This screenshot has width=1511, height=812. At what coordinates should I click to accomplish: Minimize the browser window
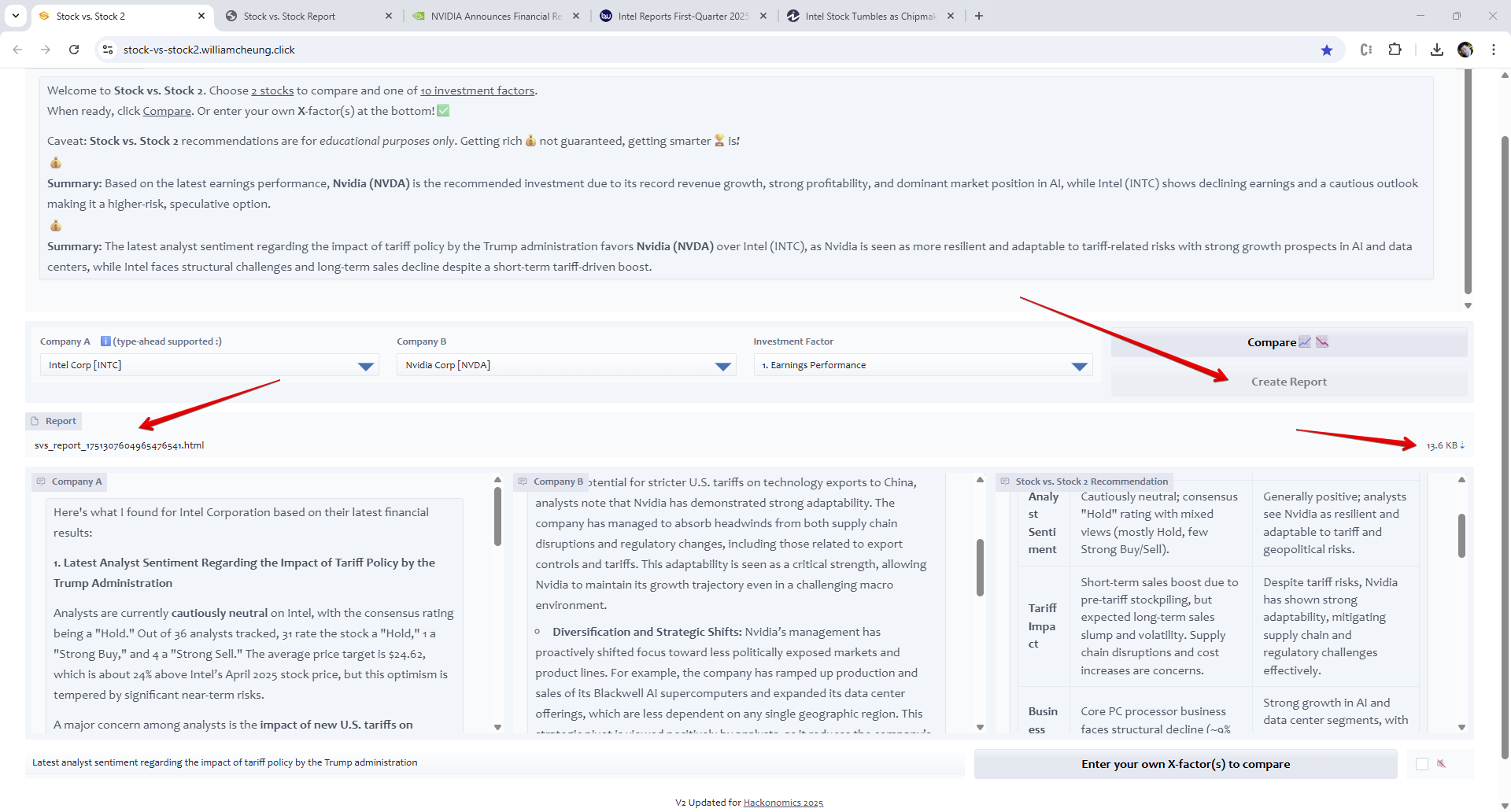pyautogui.click(x=1420, y=16)
